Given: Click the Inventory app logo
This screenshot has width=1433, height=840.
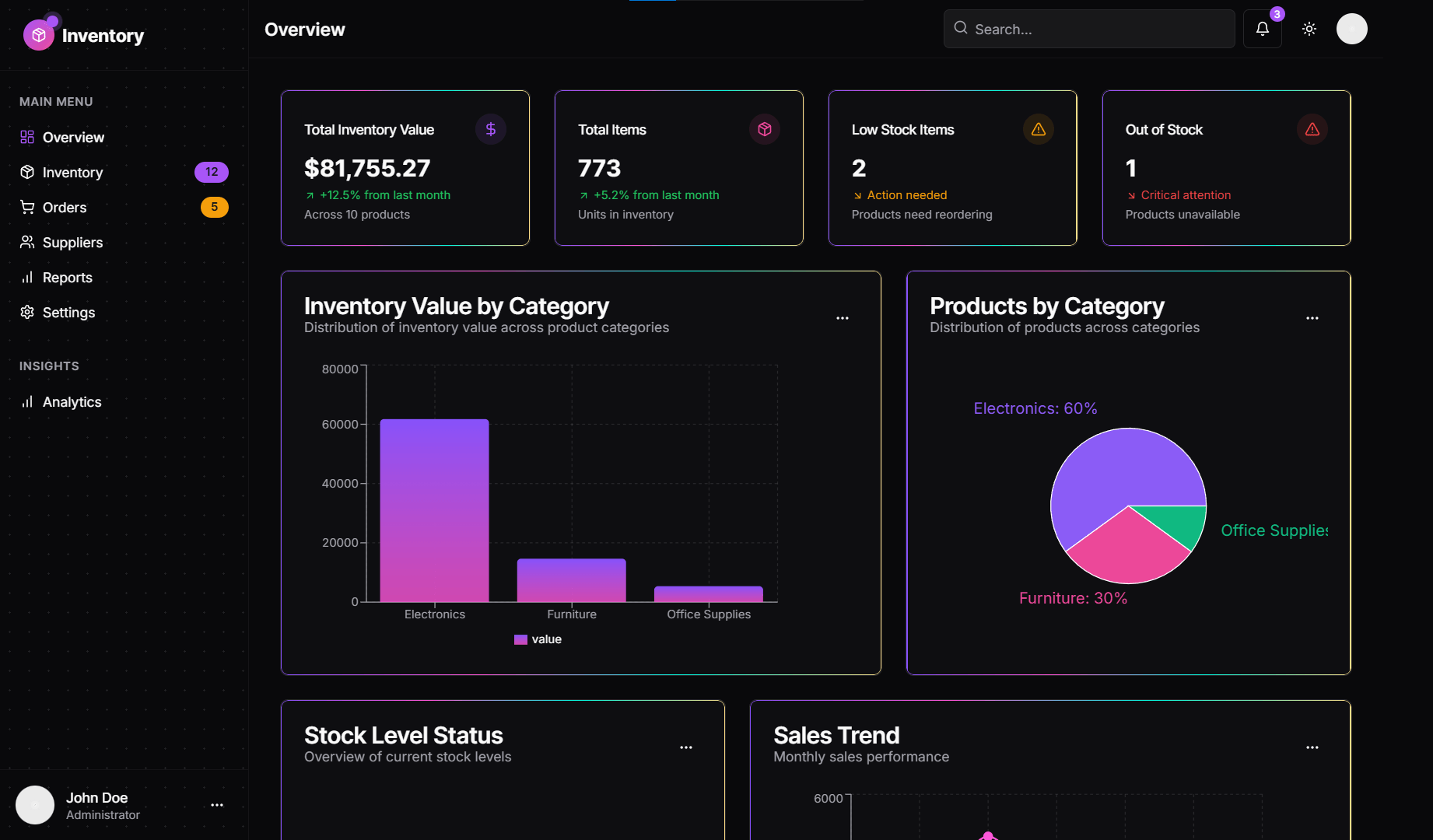Looking at the screenshot, I should [x=39, y=33].
